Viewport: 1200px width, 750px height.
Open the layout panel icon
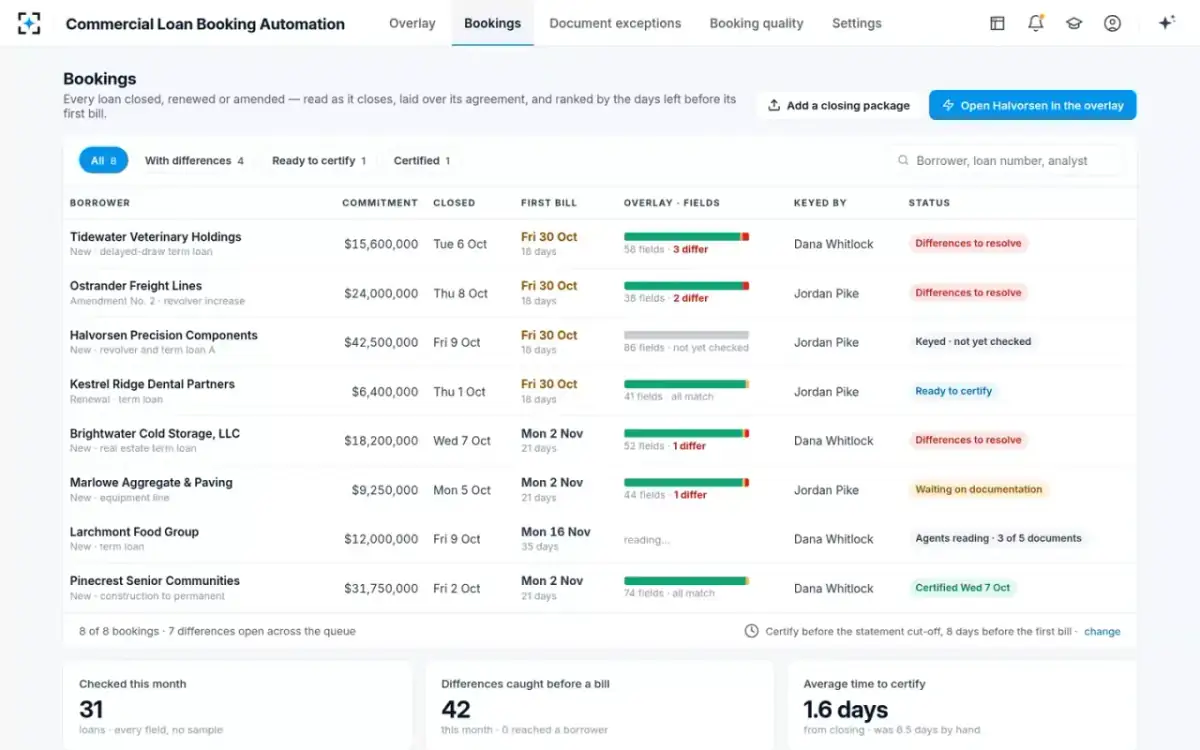click(997, 23)
